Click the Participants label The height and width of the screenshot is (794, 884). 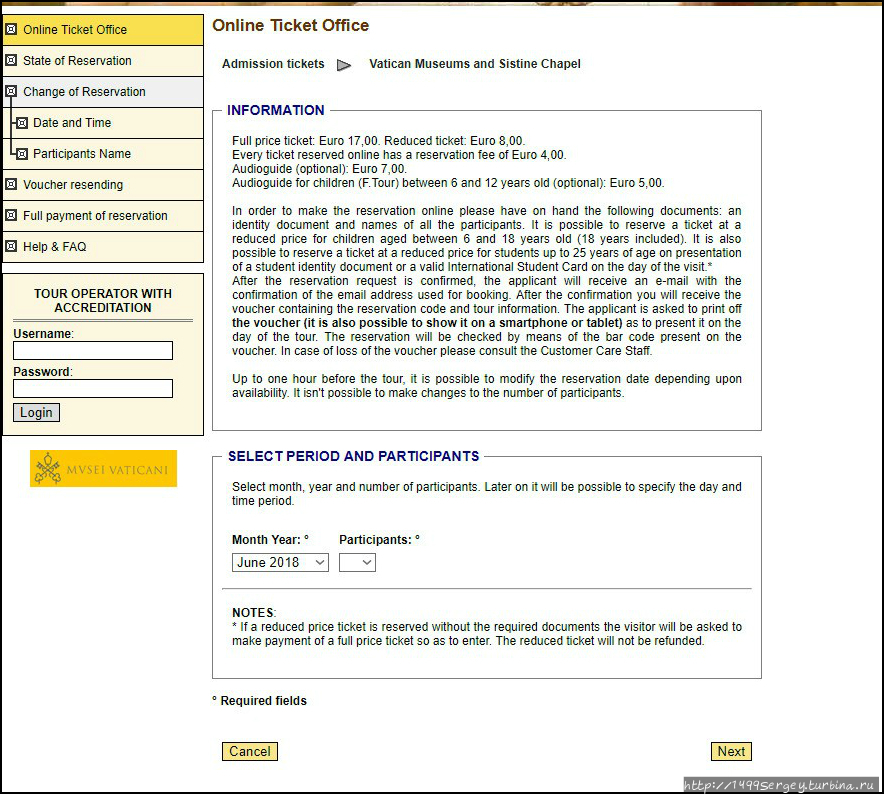tap(379, 540)
